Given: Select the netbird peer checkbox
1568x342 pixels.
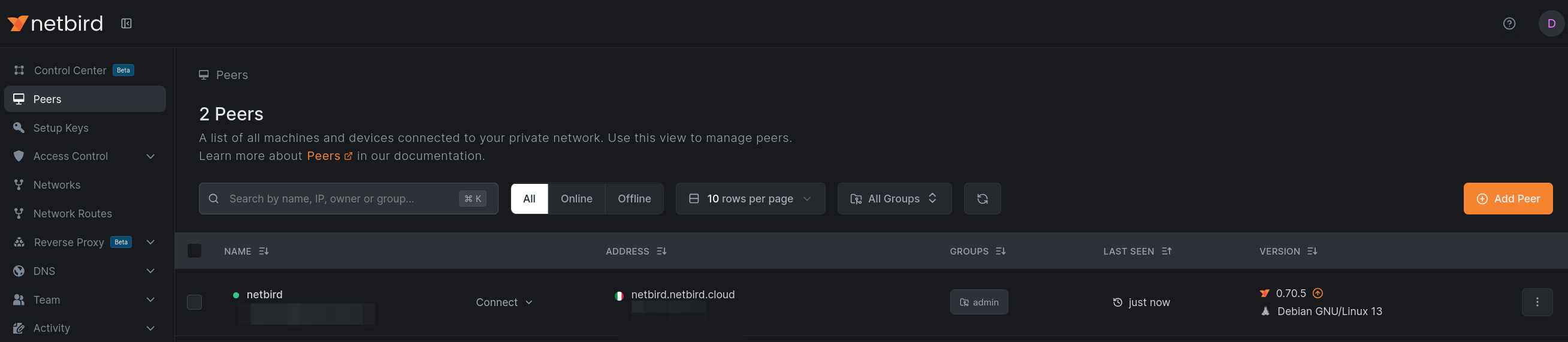Looking at the screenshot, I should coord(194,302).
